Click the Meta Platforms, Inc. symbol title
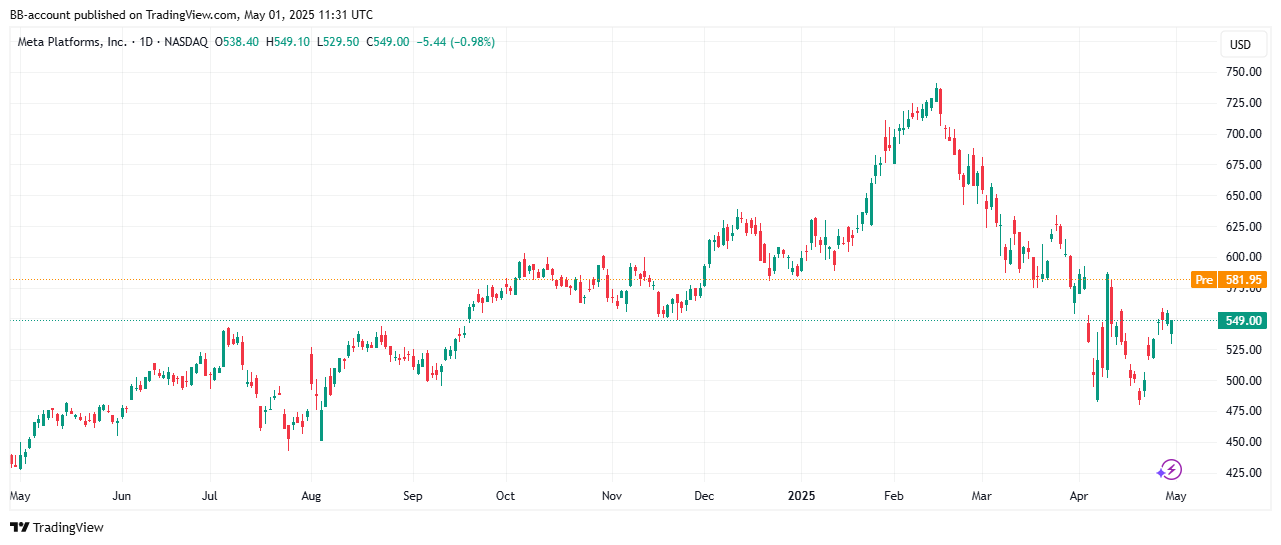Viewport: 1281px width, 545px height. [x=72, y=42]
